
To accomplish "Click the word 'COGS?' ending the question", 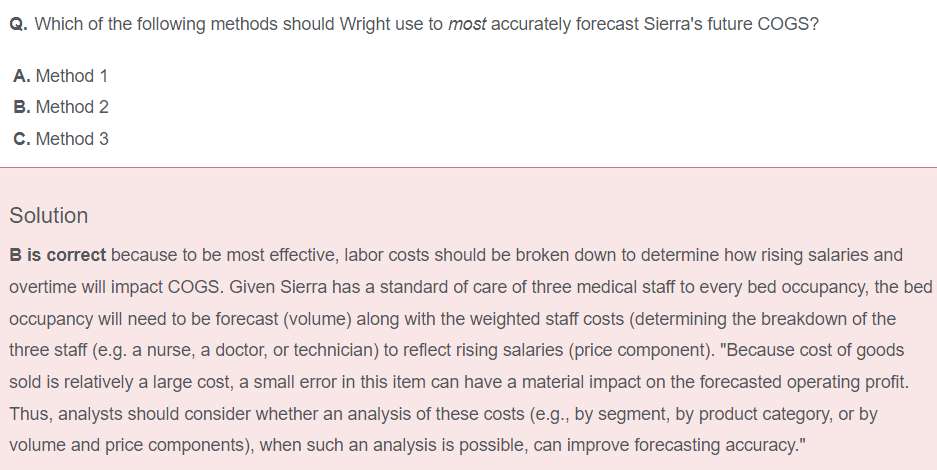I will 788,24.
